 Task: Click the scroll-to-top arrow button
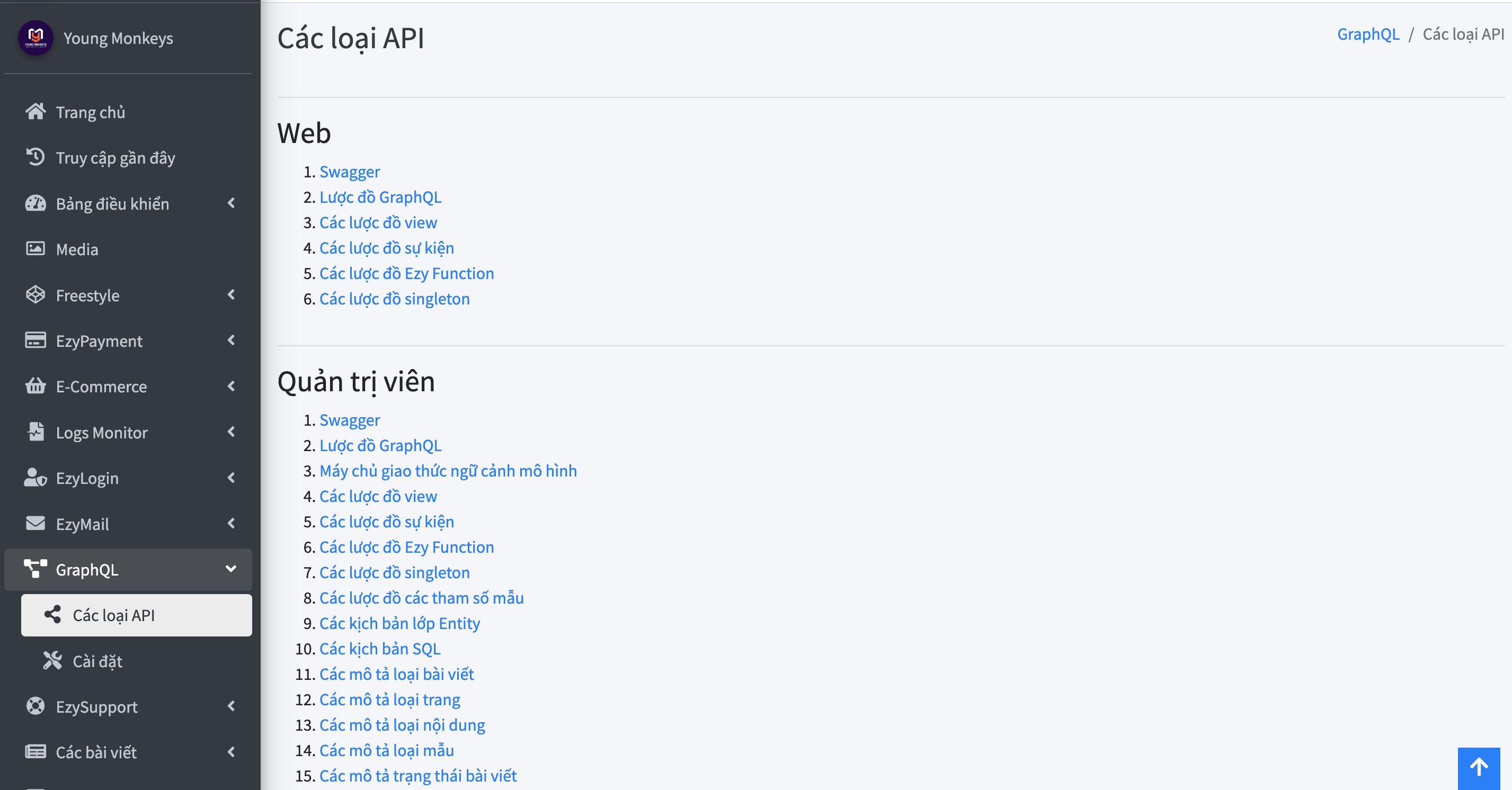click(x=1479, y=768)
